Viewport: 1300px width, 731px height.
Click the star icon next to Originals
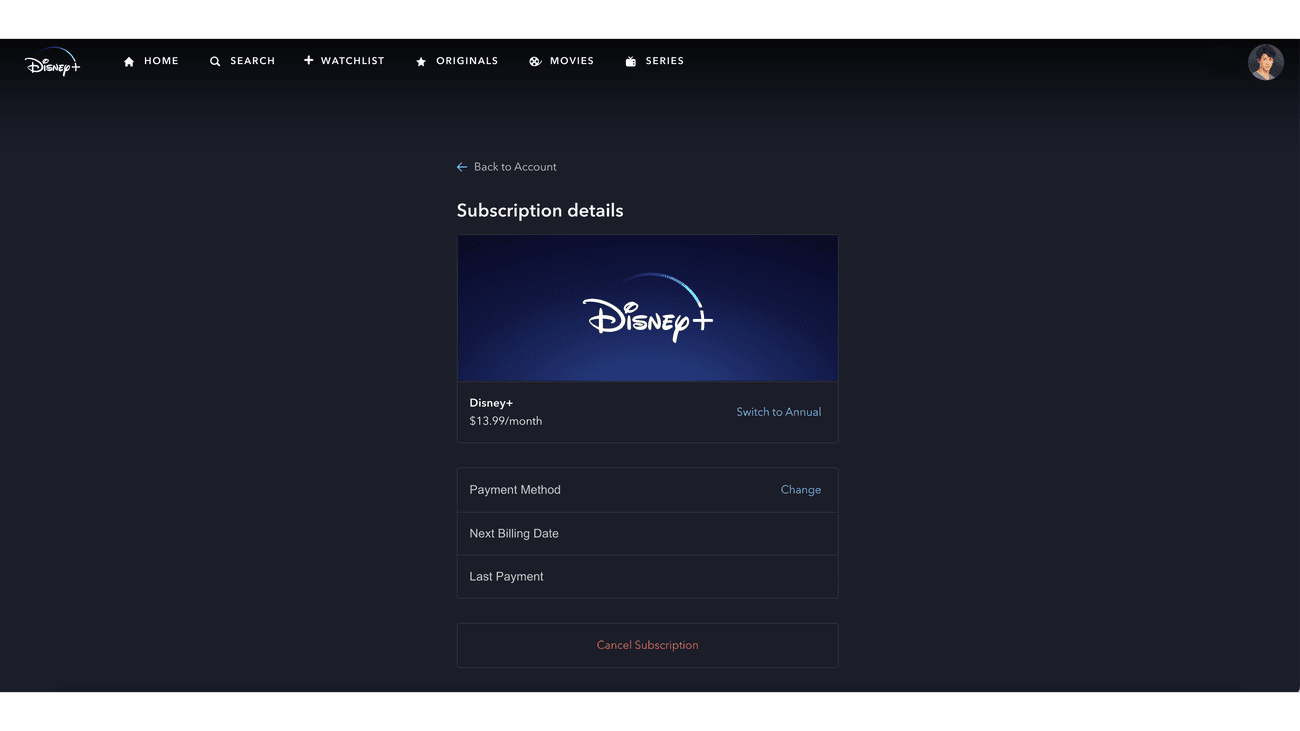(x=420, y=60)
